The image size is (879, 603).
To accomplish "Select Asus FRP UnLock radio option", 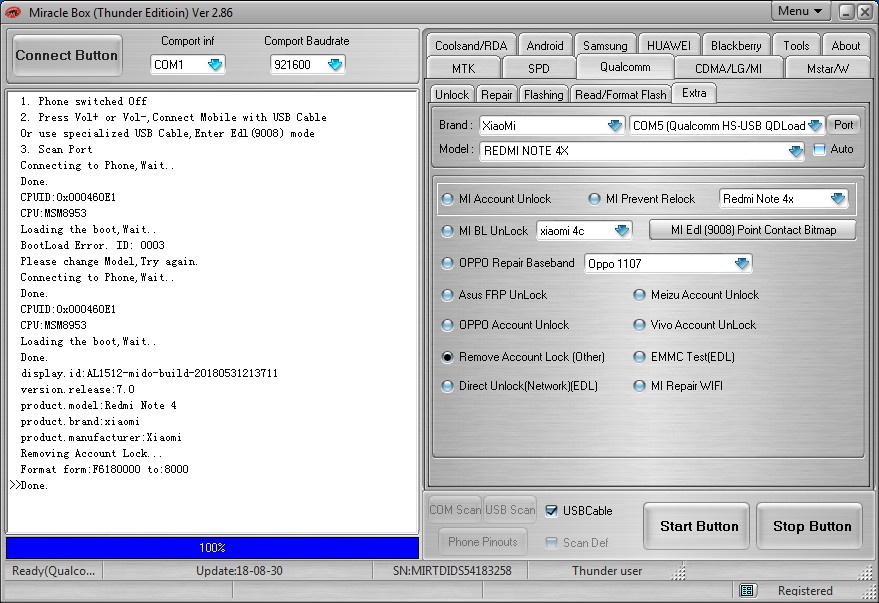I will pyautogui.click(x=447, y=295).
